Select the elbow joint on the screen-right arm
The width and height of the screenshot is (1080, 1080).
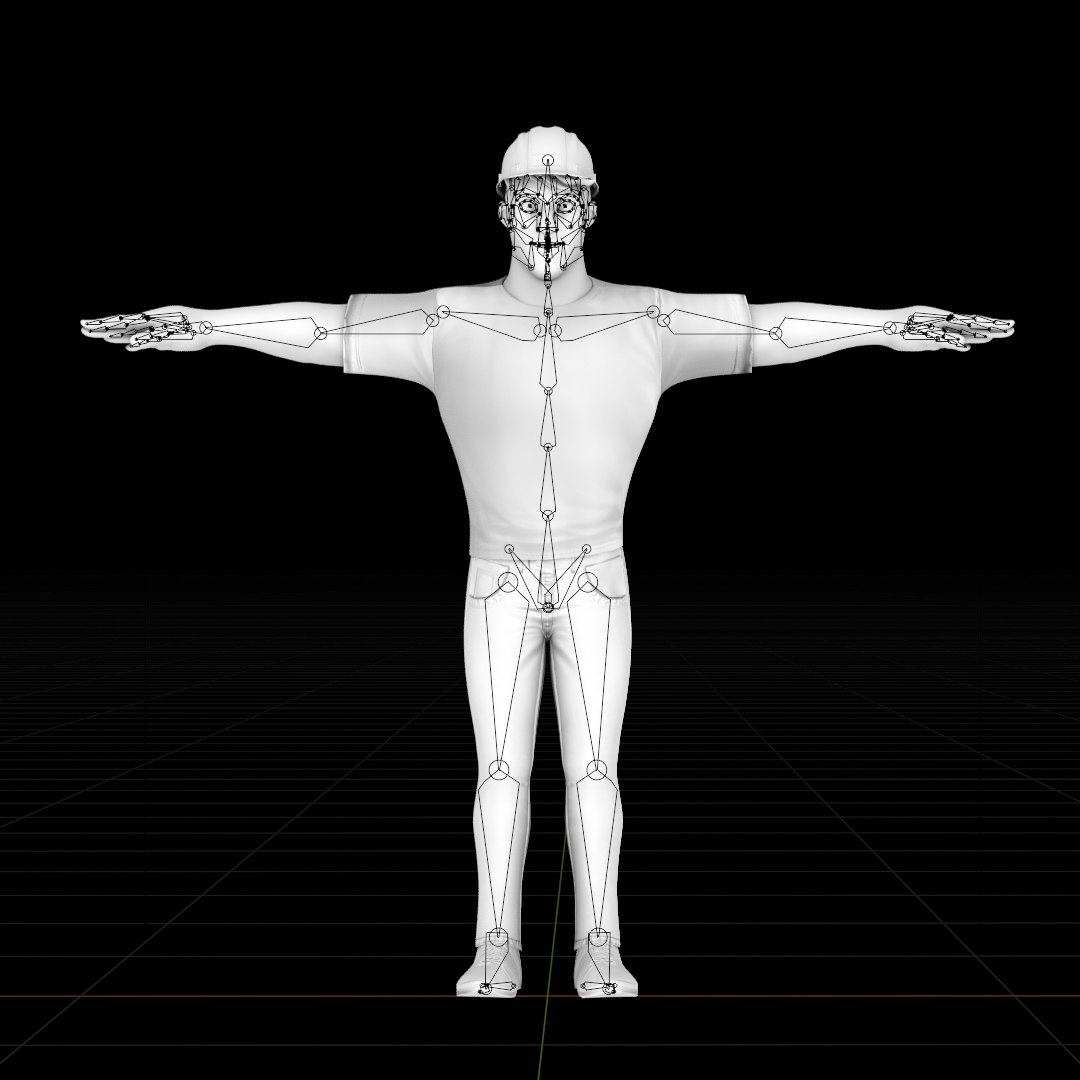776,333
